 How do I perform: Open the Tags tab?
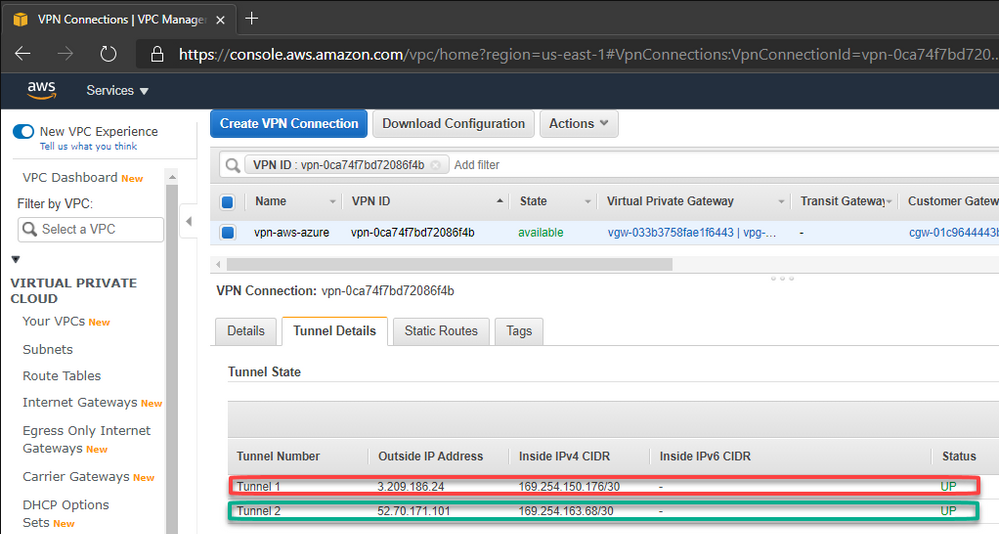519,331
